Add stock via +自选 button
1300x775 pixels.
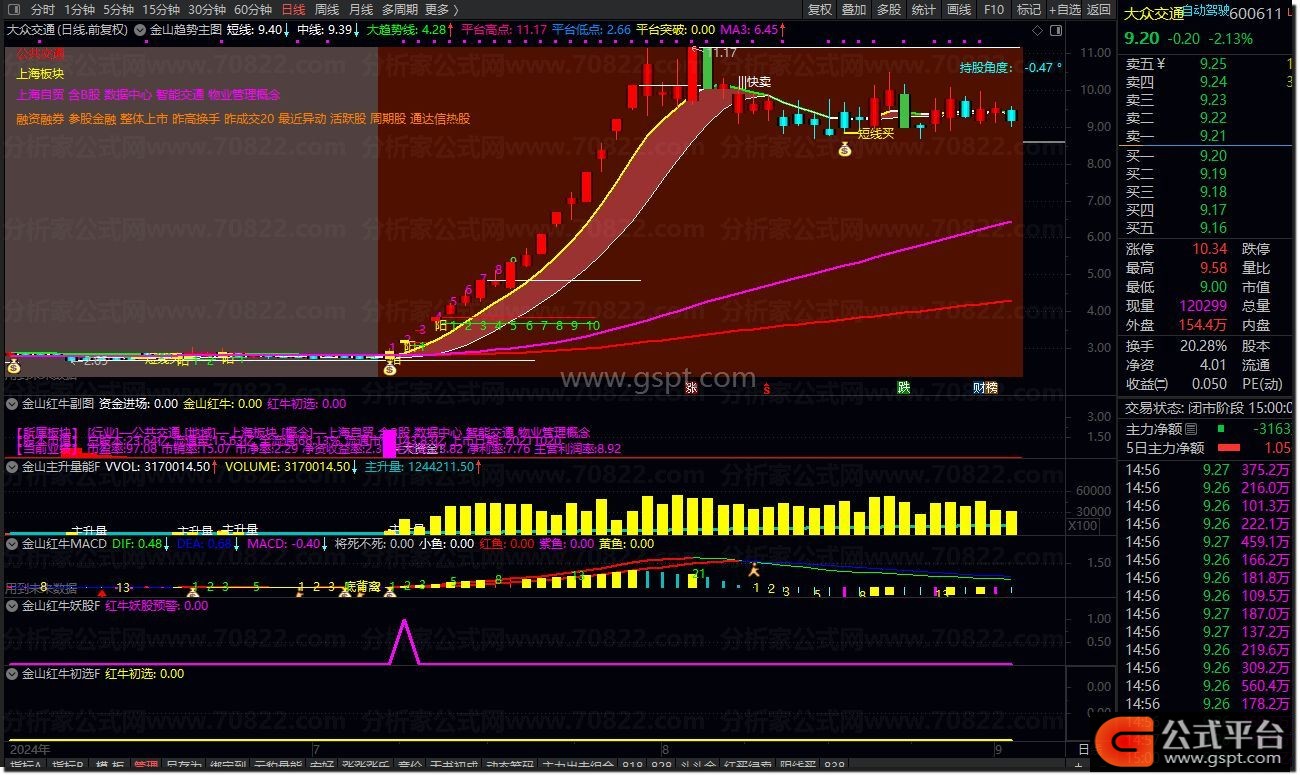(1064, 9)
